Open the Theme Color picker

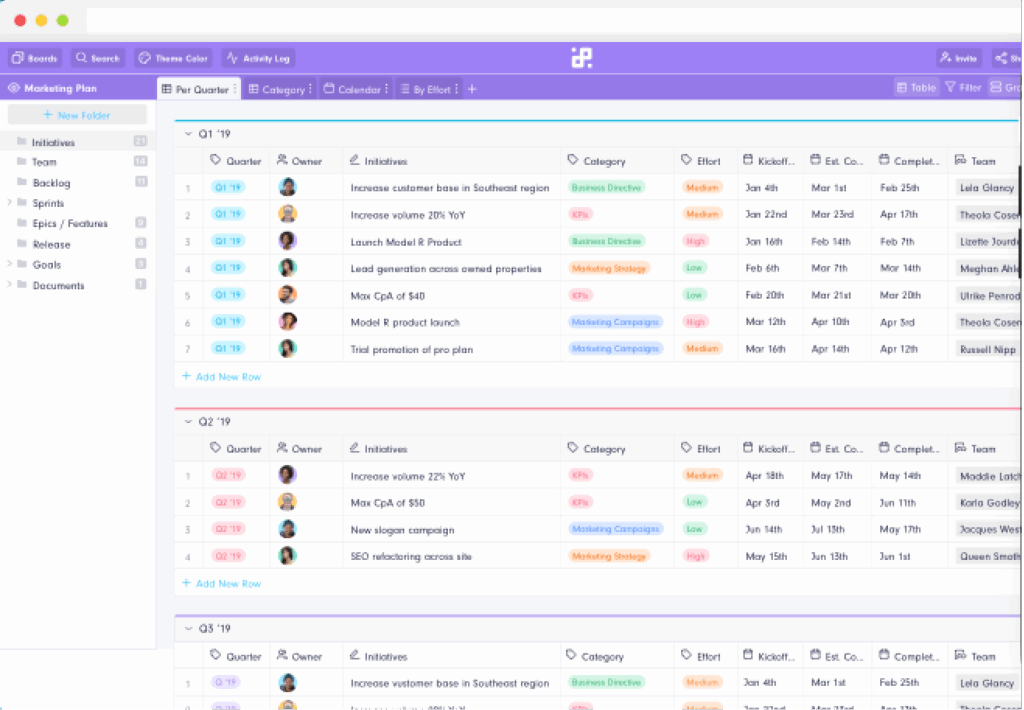coord(173,58)
